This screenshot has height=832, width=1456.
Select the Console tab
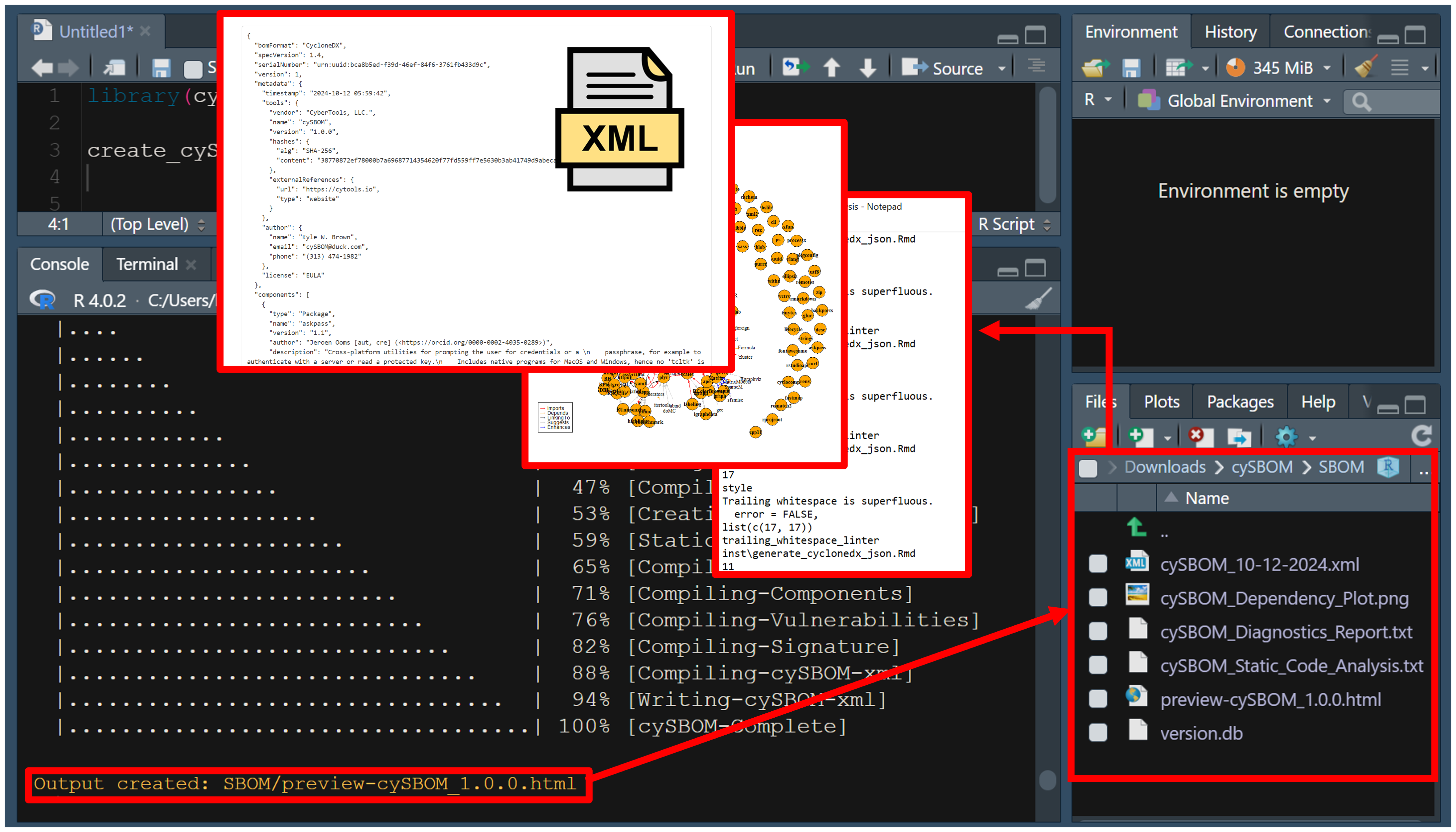[60, 264]
